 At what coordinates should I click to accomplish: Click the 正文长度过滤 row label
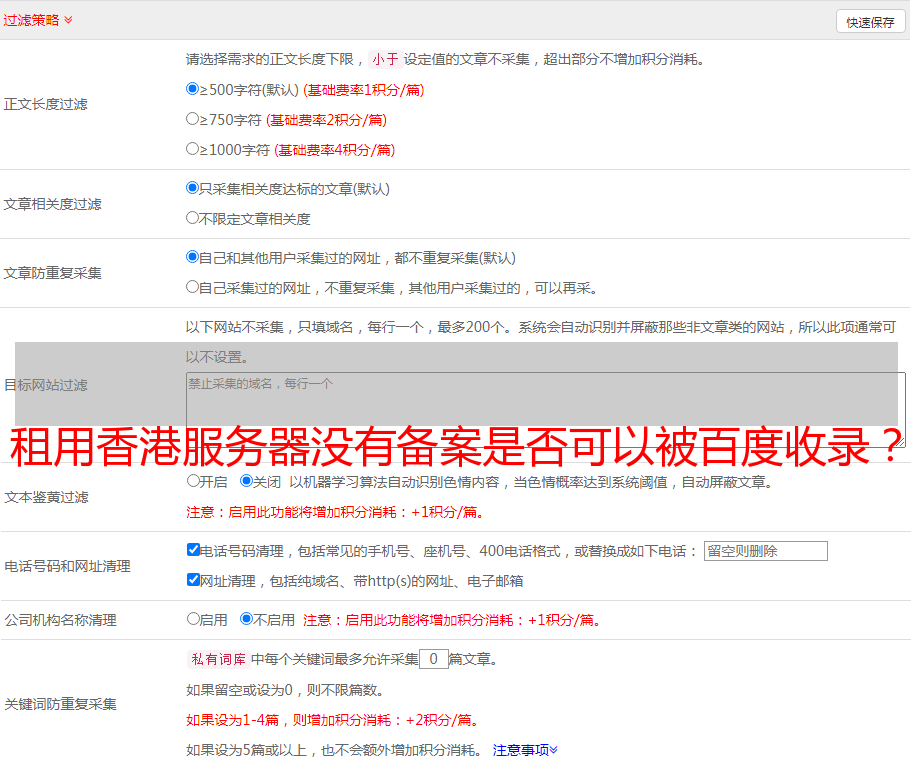pos(45,104)
